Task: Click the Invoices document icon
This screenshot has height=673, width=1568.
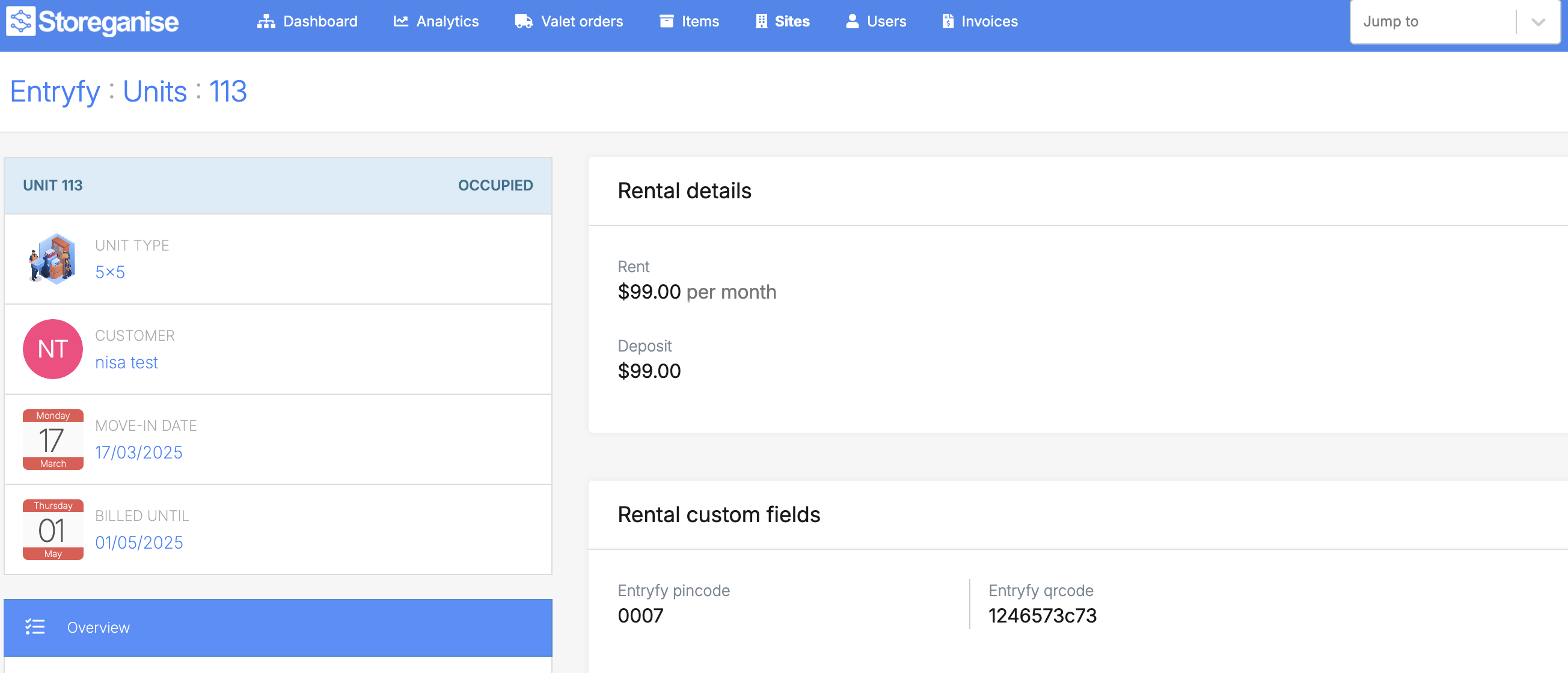Action: pyautogui.click(x=948, y=21)
